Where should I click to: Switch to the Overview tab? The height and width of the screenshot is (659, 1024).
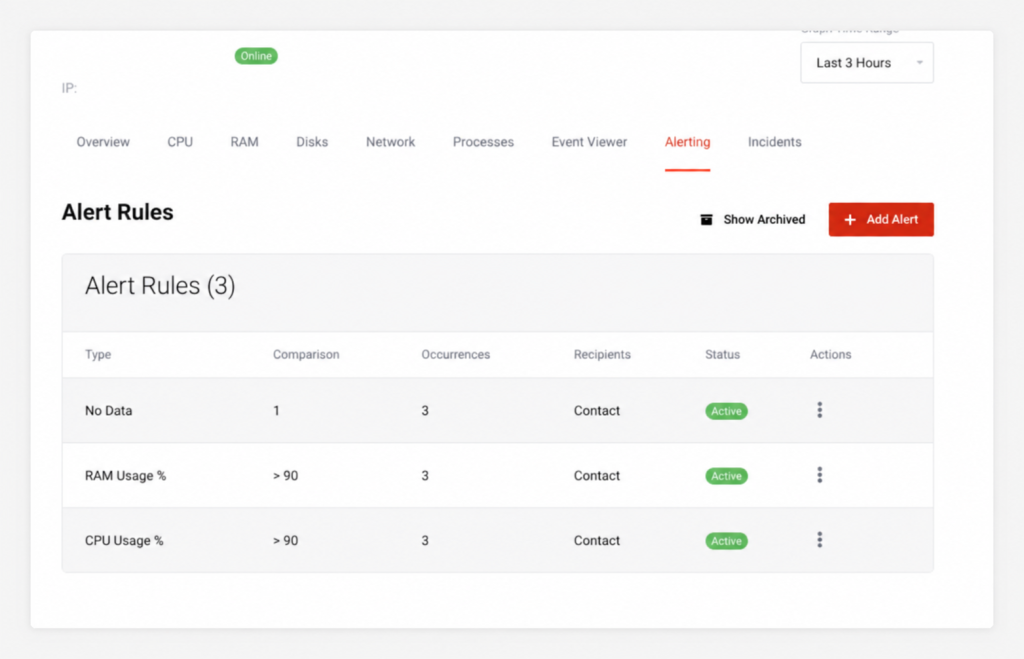coord(103,142)
